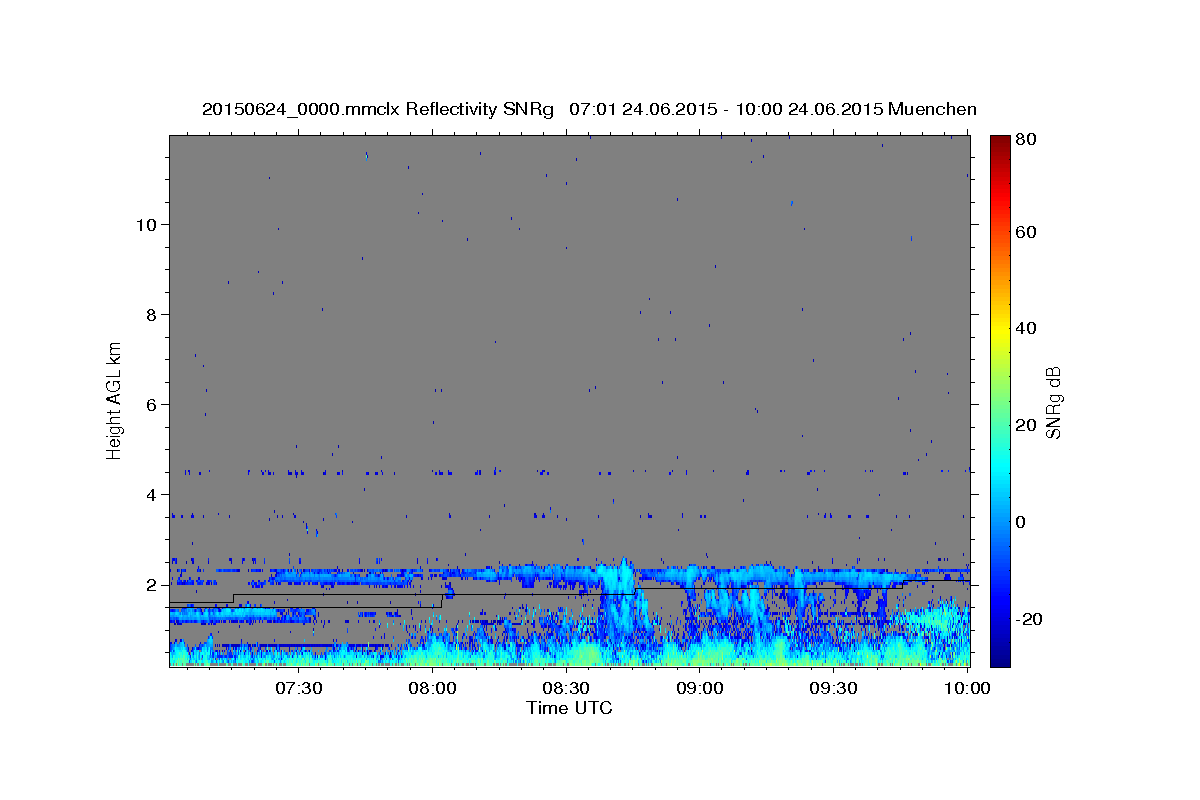Click the 'Height AGL km' y-axis label
The width and height of the screenshot is (1200, 800).
[115, 399]
